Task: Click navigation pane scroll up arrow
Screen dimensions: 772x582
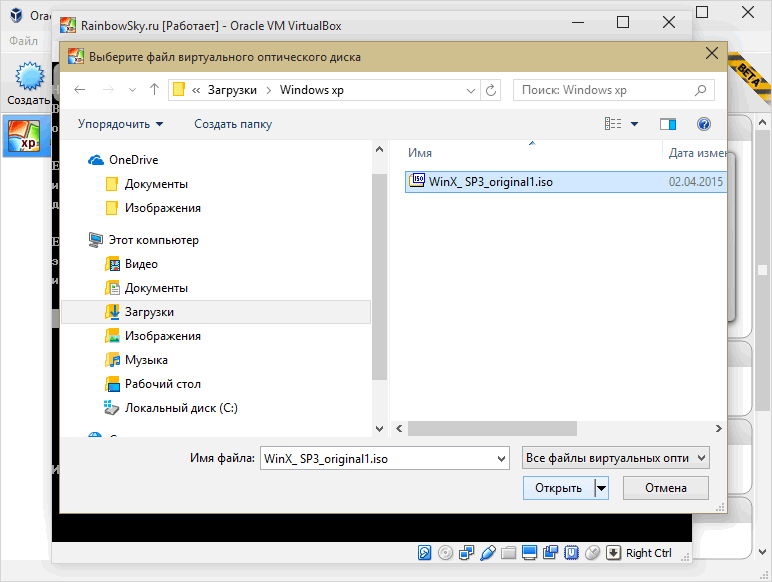Action: 379,149
